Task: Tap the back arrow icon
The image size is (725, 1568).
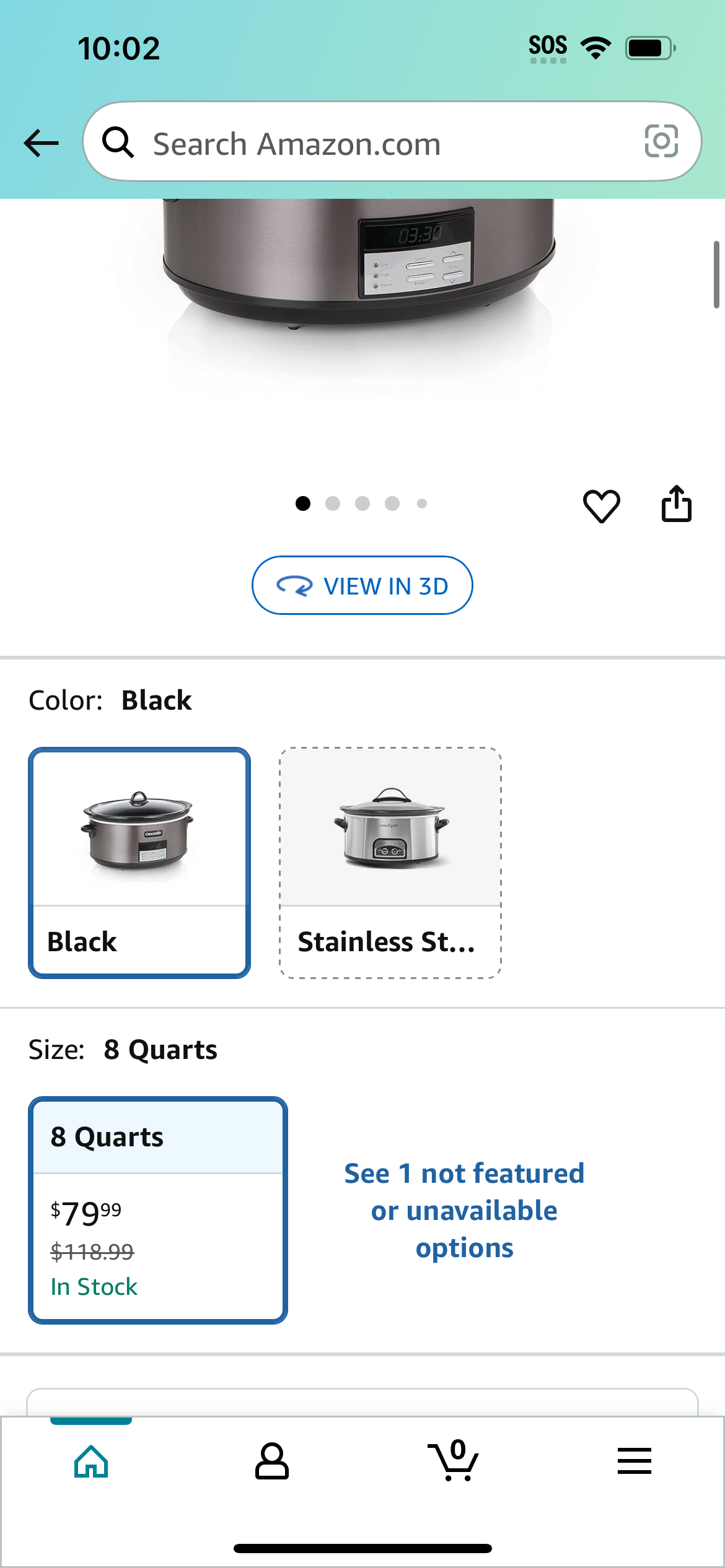Action: (41, 143)
